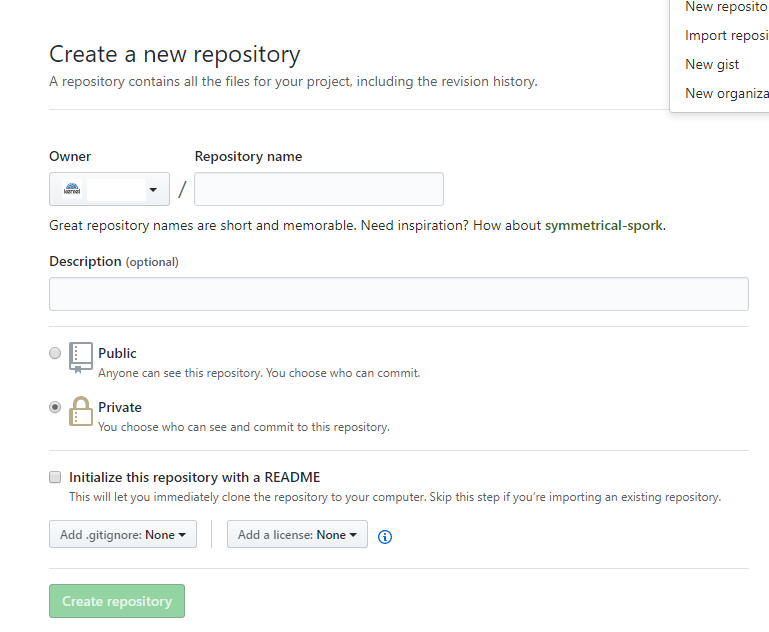
Task: Enable Initialize this repository with a README
Action: point(55,478)
